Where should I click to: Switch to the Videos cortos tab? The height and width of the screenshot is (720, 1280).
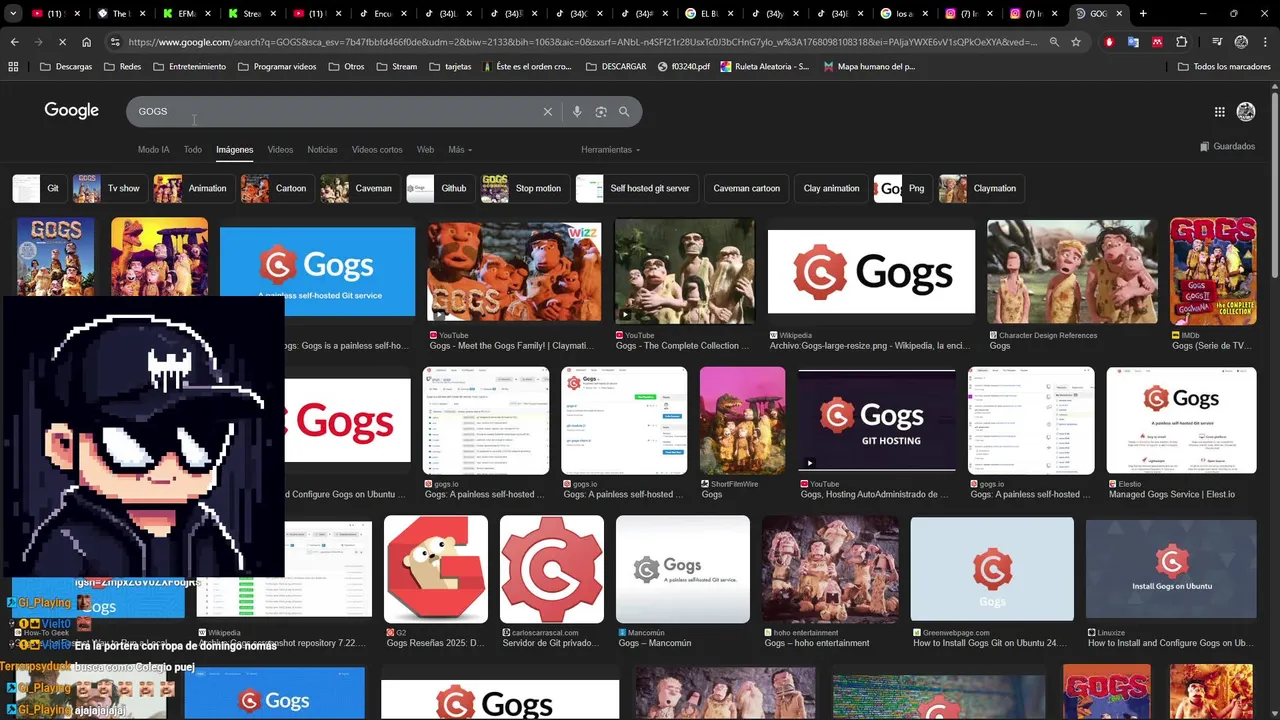point(377,150)
